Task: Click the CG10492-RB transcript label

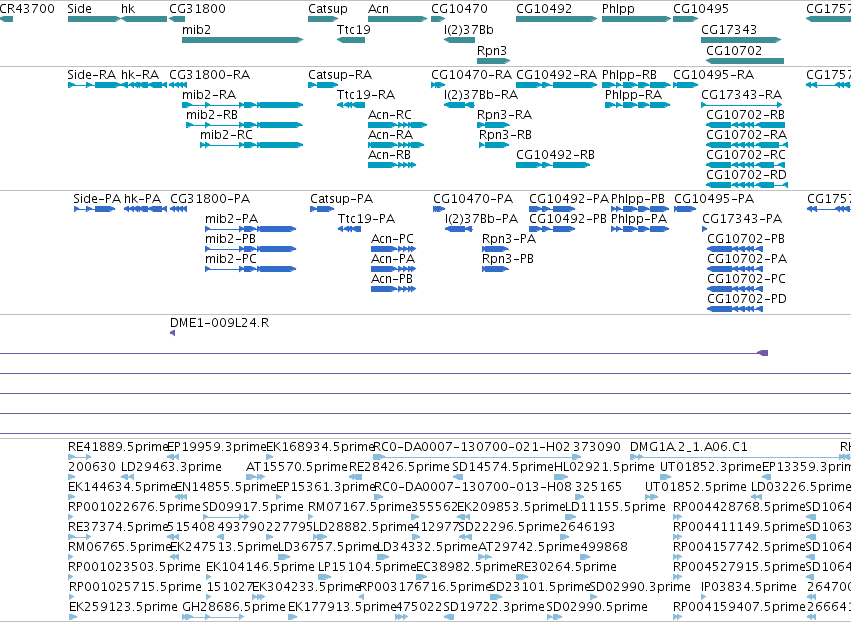Action: coord(555,155)
